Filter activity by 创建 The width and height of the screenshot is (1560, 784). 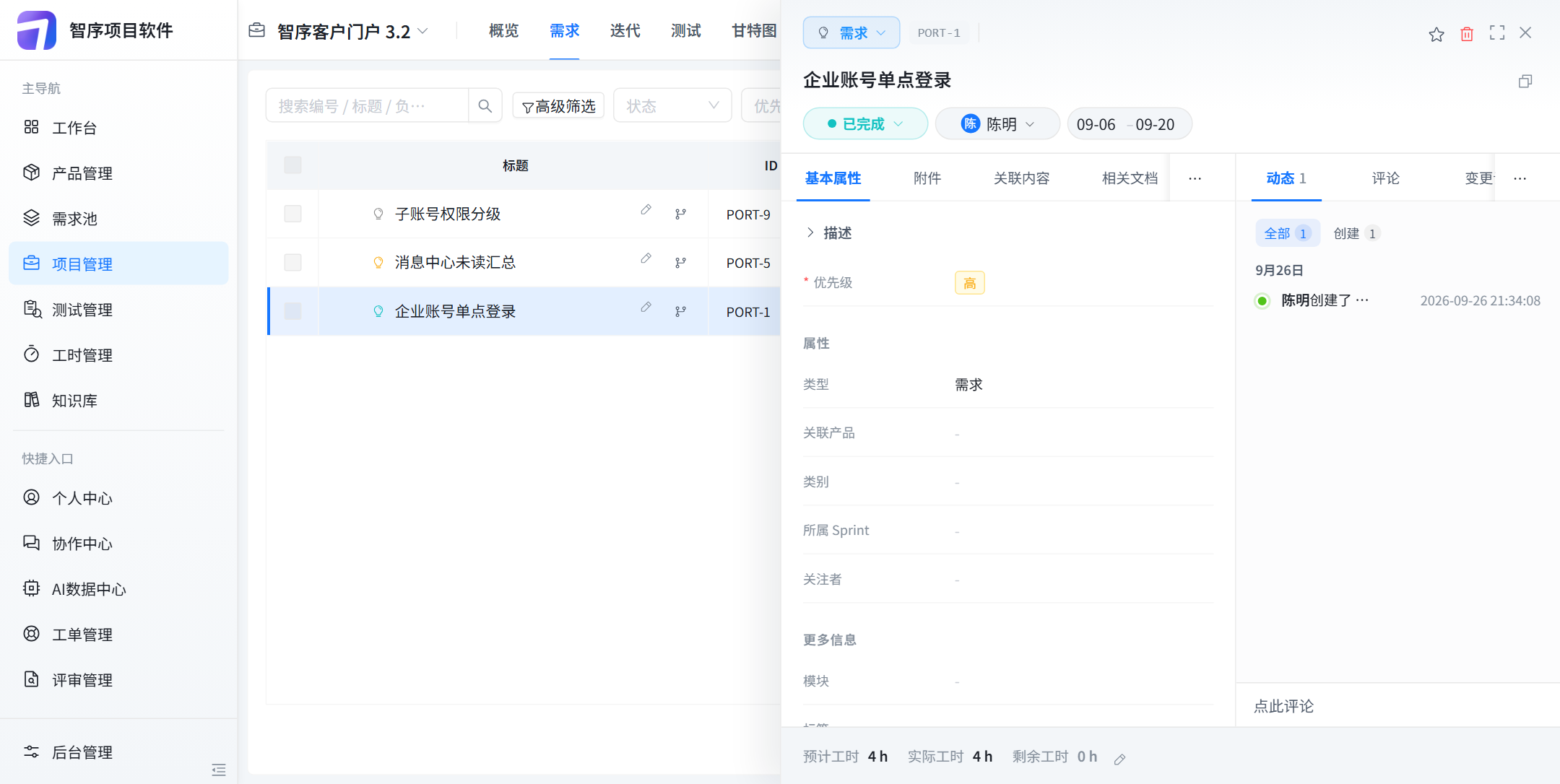(1357, 233)
